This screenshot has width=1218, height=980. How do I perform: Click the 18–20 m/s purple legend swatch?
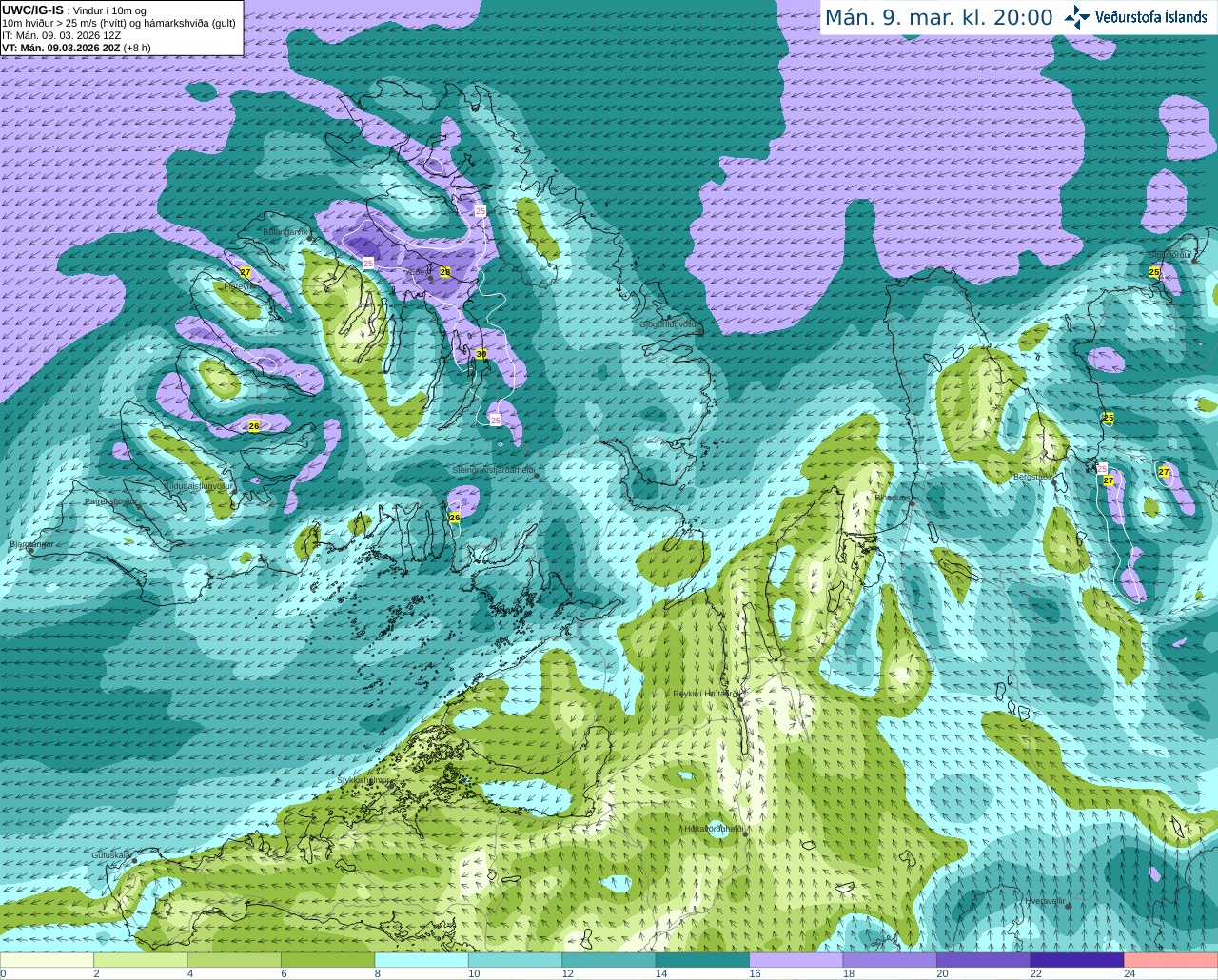pyautogui.click(x=891, y=960)
